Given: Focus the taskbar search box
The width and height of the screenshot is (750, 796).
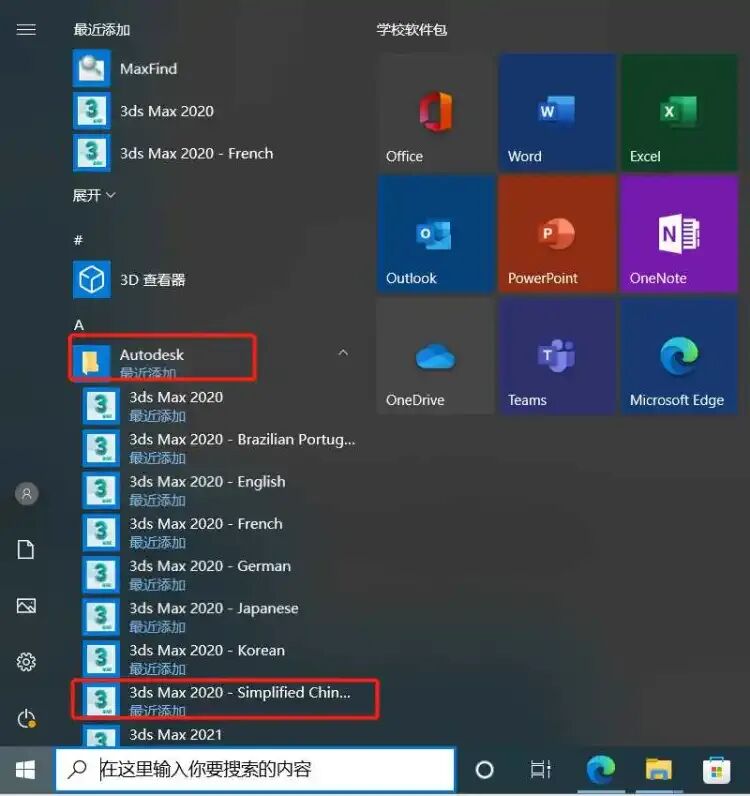Looking at the screenshot, I should 255,769.
